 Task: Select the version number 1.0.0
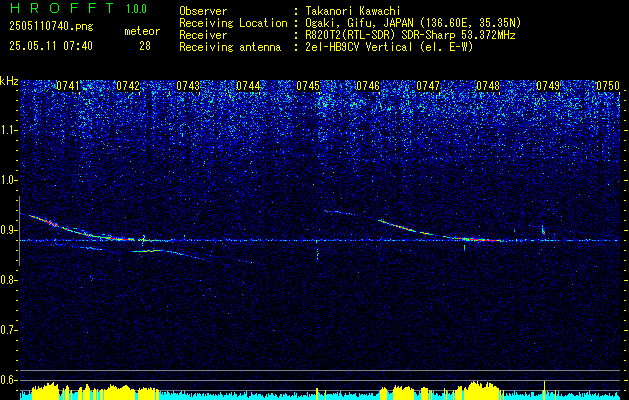click(136, 9)
